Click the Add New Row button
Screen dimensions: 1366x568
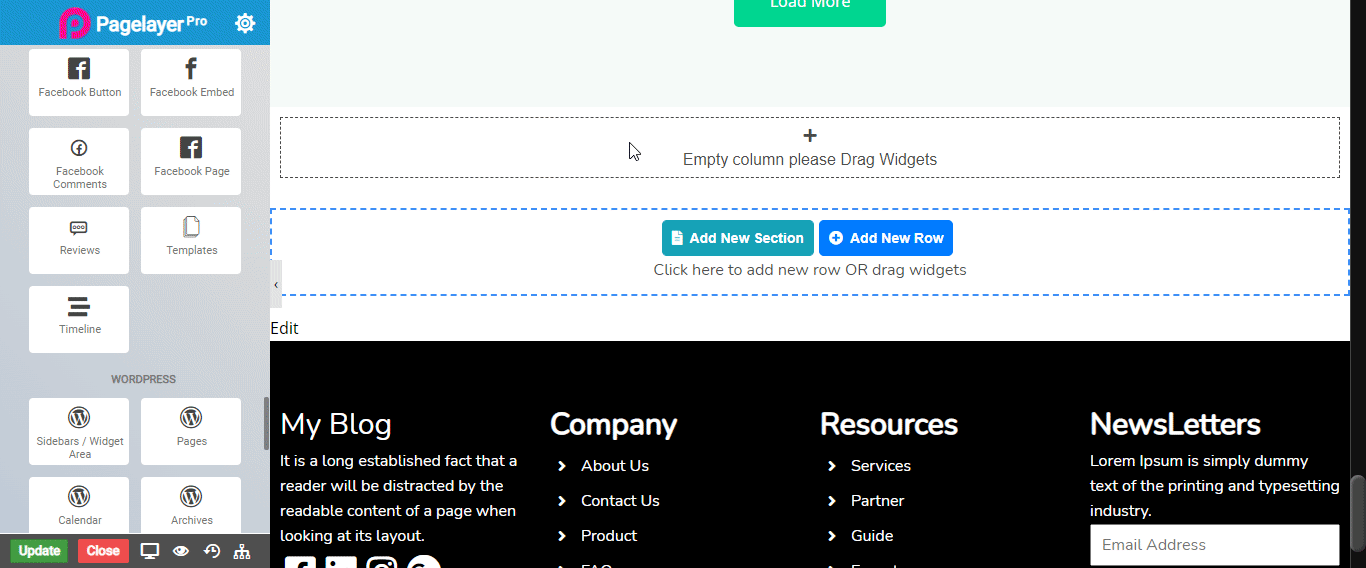click(x=886, y=238)
